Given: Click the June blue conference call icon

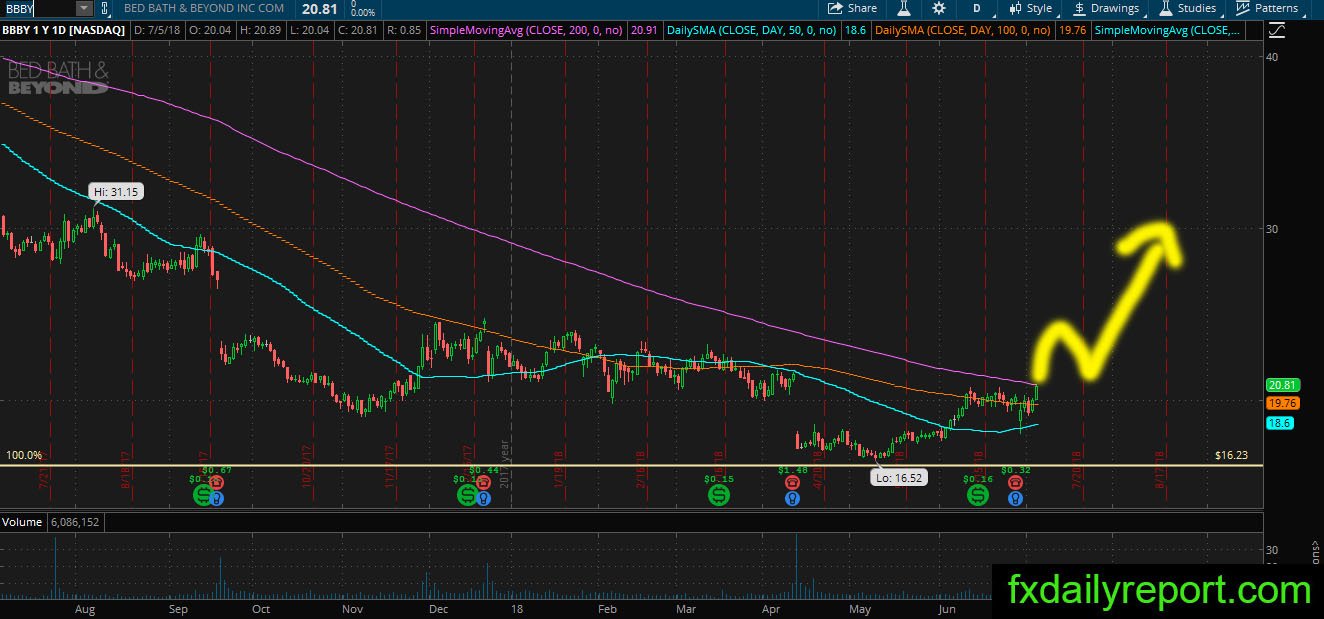Looking at the screenshot, I should [1016, 497].
